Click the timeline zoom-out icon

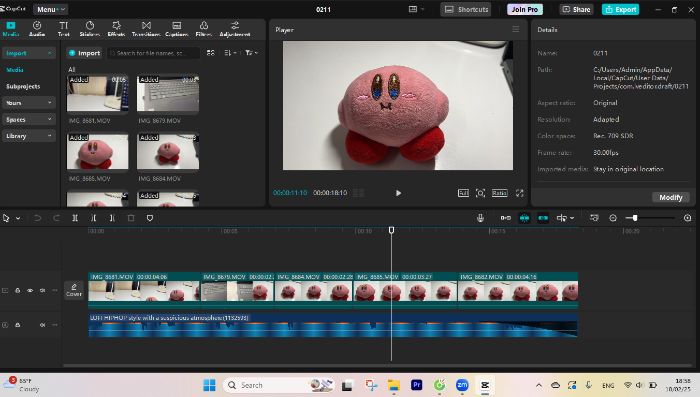613,218
